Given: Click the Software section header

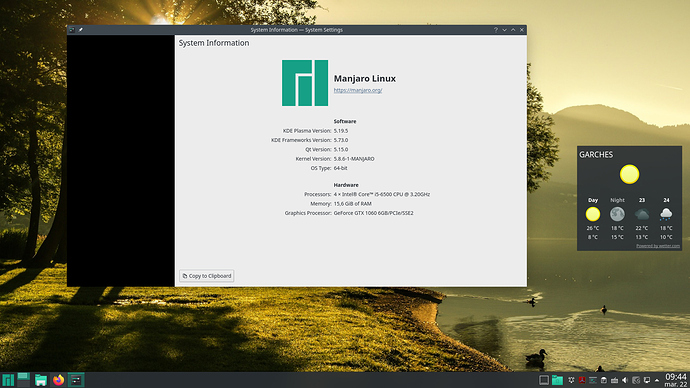Looking at the screenshot, I should click(345, 121).
